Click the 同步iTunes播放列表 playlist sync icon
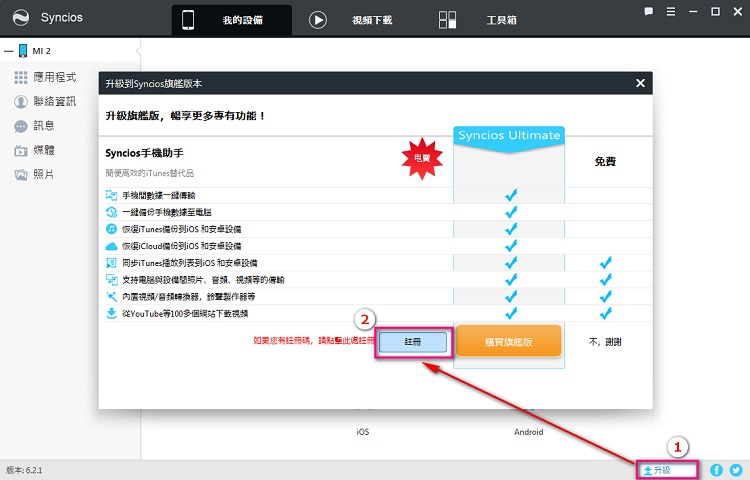The height and width of the screenshot is (480, 750). (x=111, y=263)
